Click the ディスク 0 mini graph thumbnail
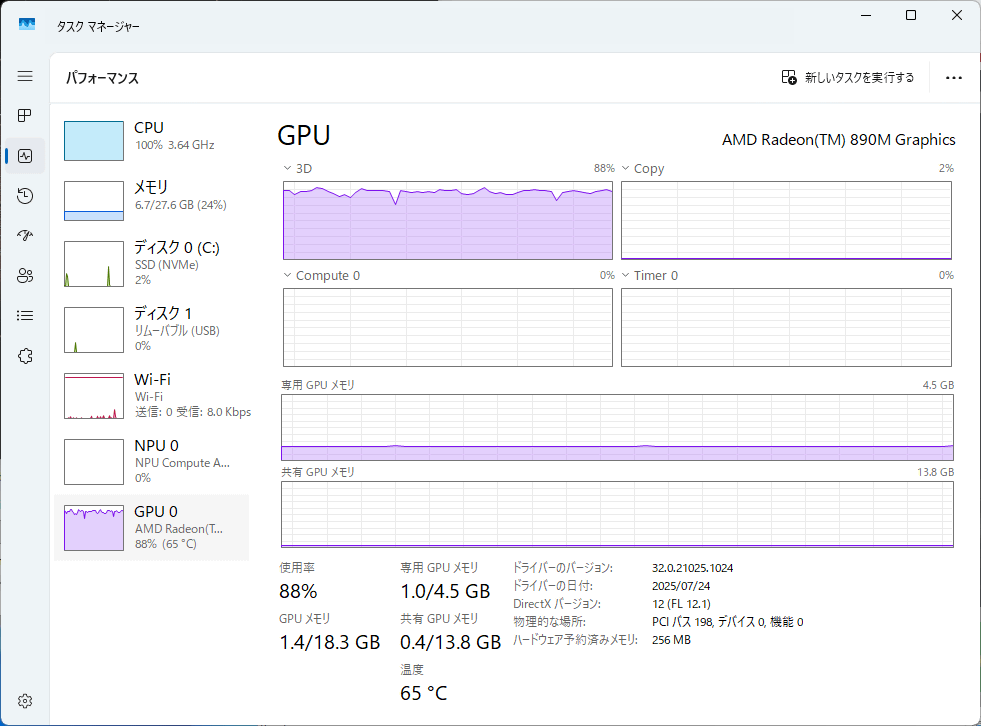This screenshot has width=981, height=726. [x=94, y=264]
